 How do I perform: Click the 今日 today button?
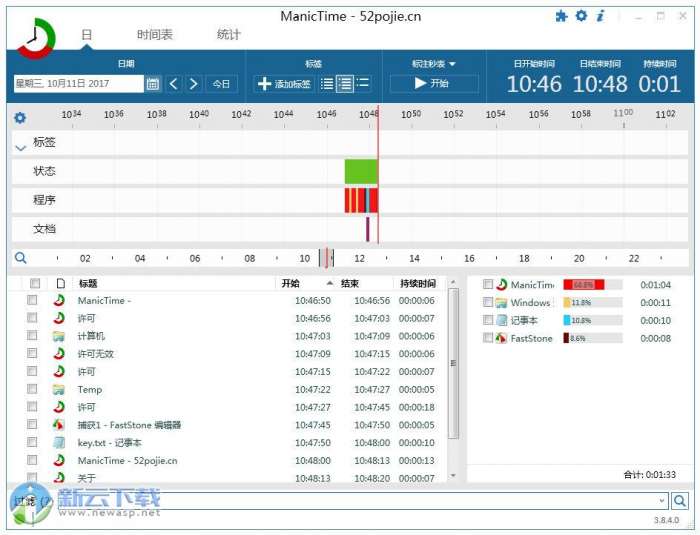[x=221, y=84]
